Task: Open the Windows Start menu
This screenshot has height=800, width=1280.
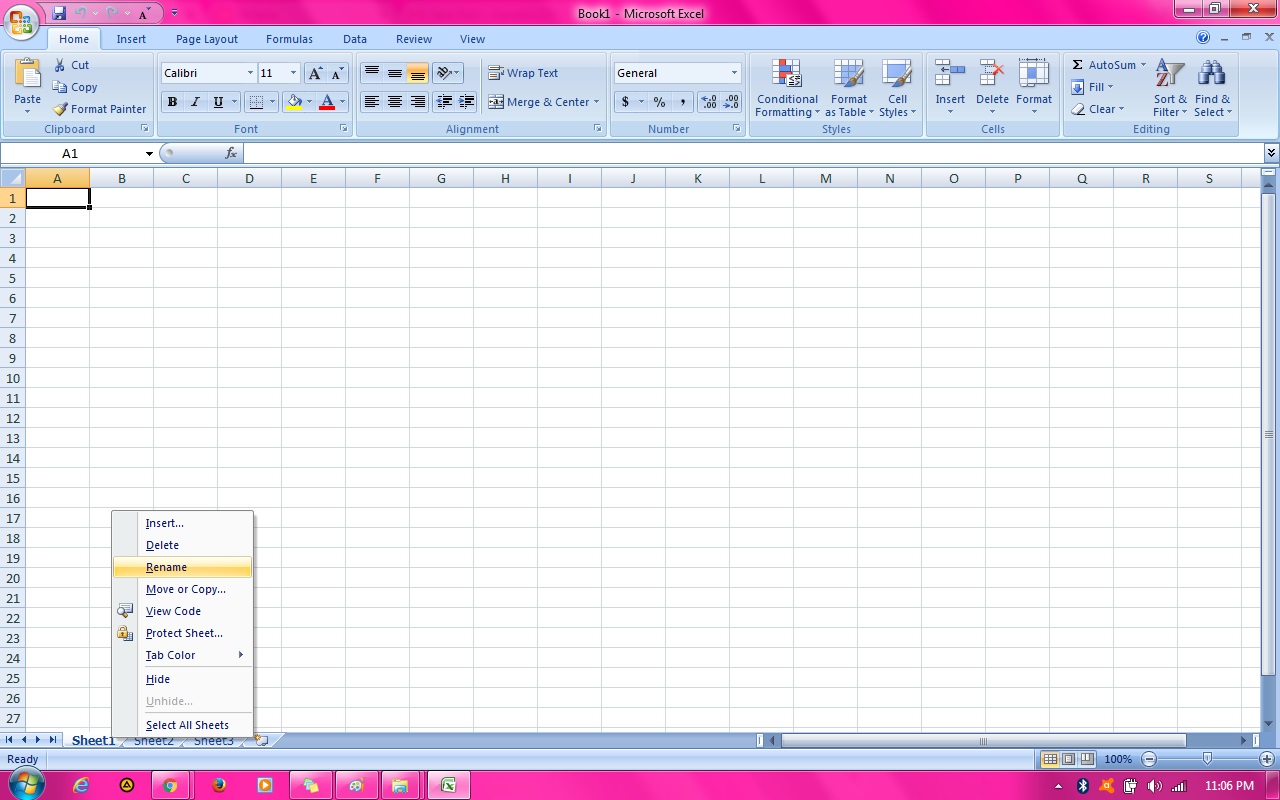Action: pos(27,785)
